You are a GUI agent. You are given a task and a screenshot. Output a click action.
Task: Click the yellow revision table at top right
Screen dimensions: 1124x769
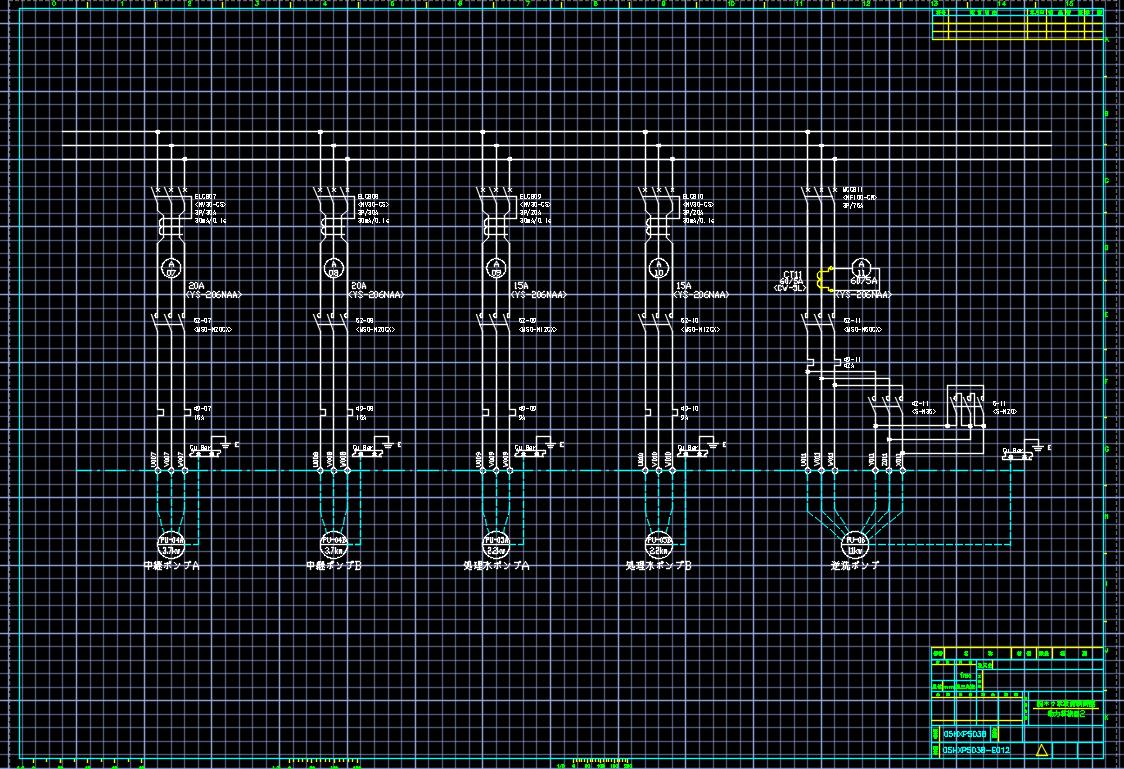(x=1018, y=24)
